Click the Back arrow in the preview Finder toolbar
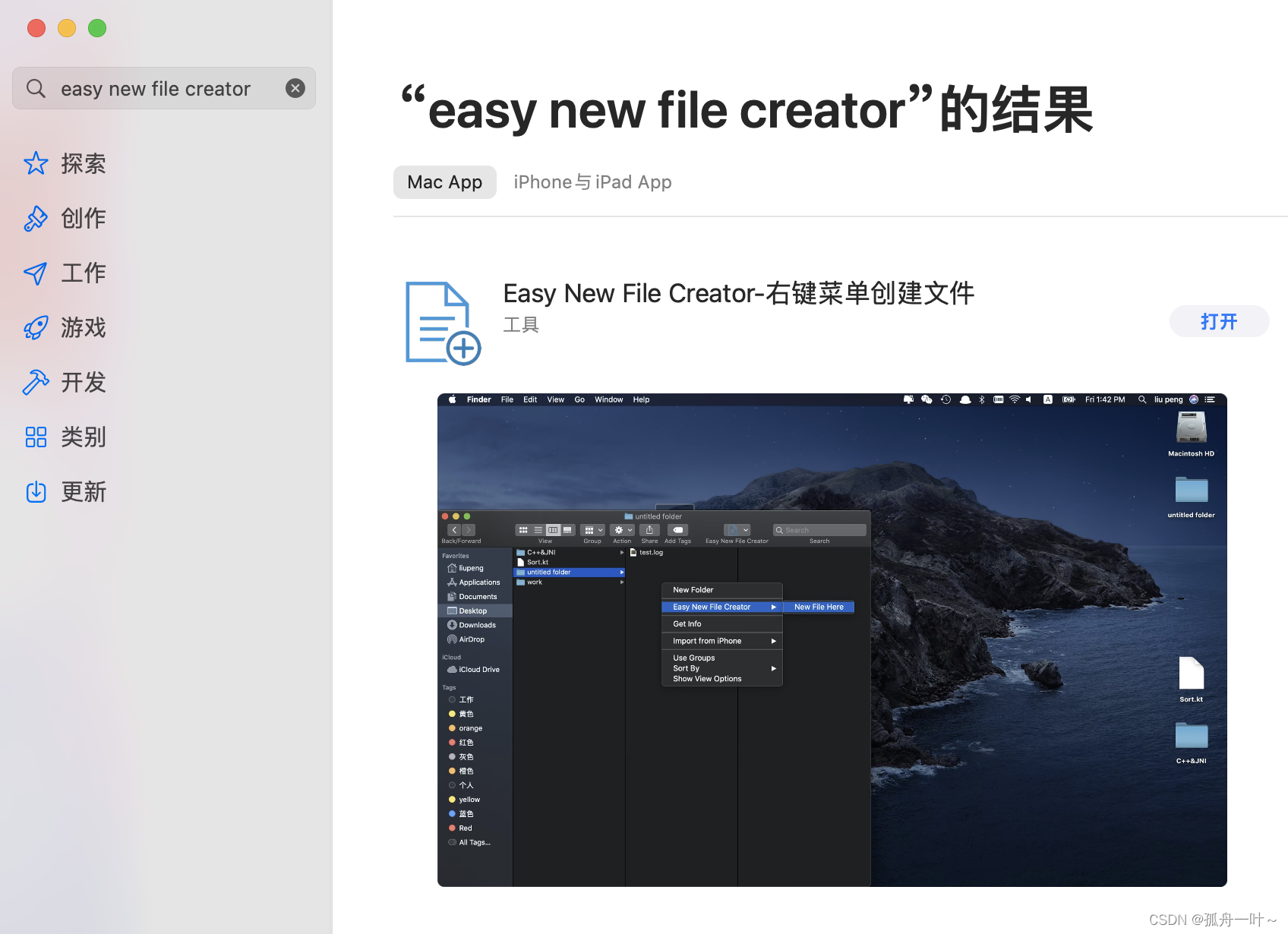The height and width of the screenshot is (934, 1288). pyautogui.click(x=454, y=530)
